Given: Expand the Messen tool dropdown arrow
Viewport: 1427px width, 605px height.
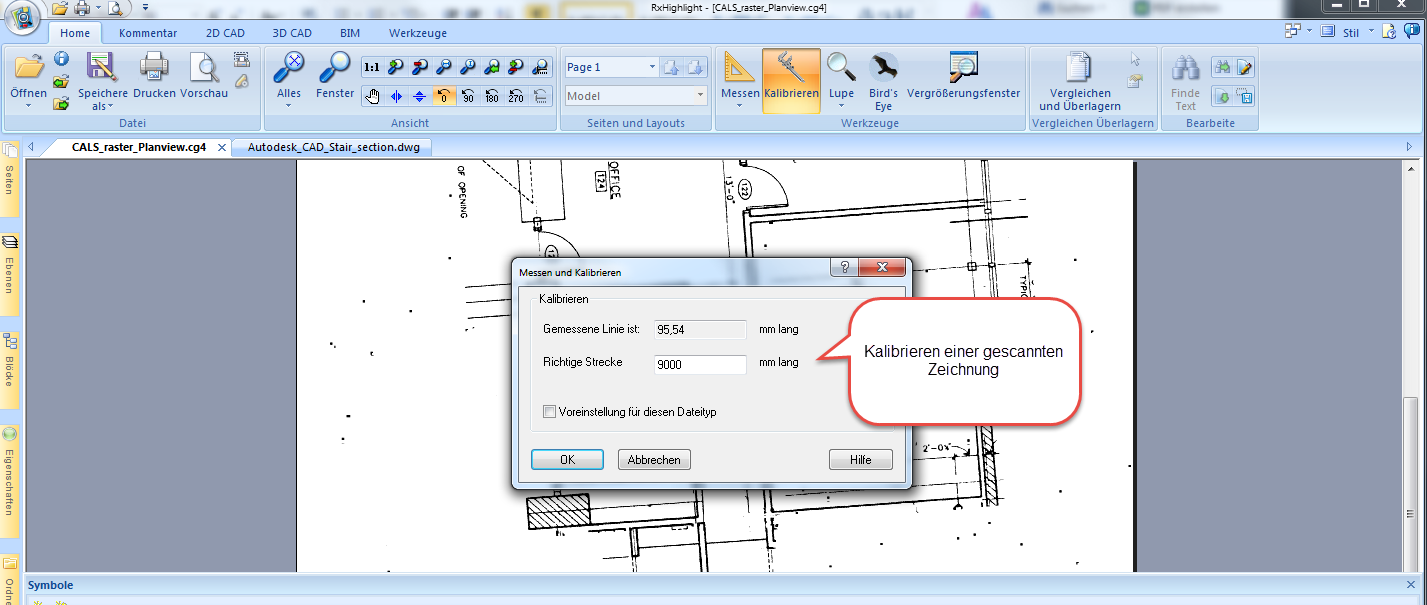Looking at the screenshot, I should [740, 105].
